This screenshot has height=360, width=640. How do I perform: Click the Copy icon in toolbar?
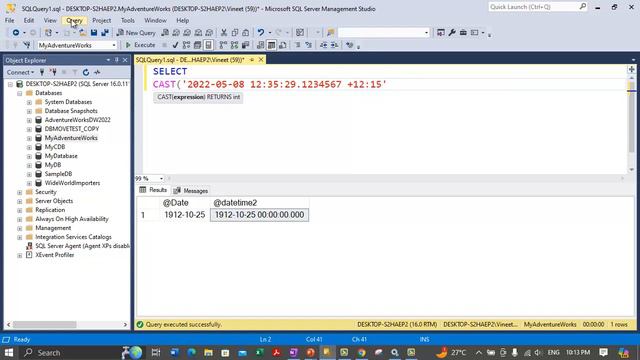click(x=235, y=33)
